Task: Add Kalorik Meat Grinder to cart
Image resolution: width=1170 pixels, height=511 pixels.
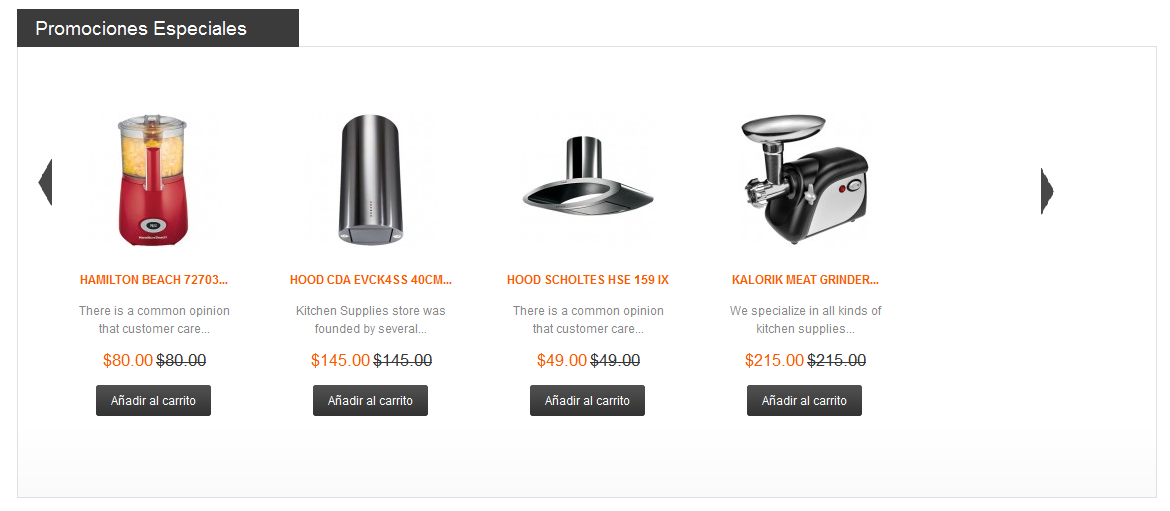Action: coord(804,401)
